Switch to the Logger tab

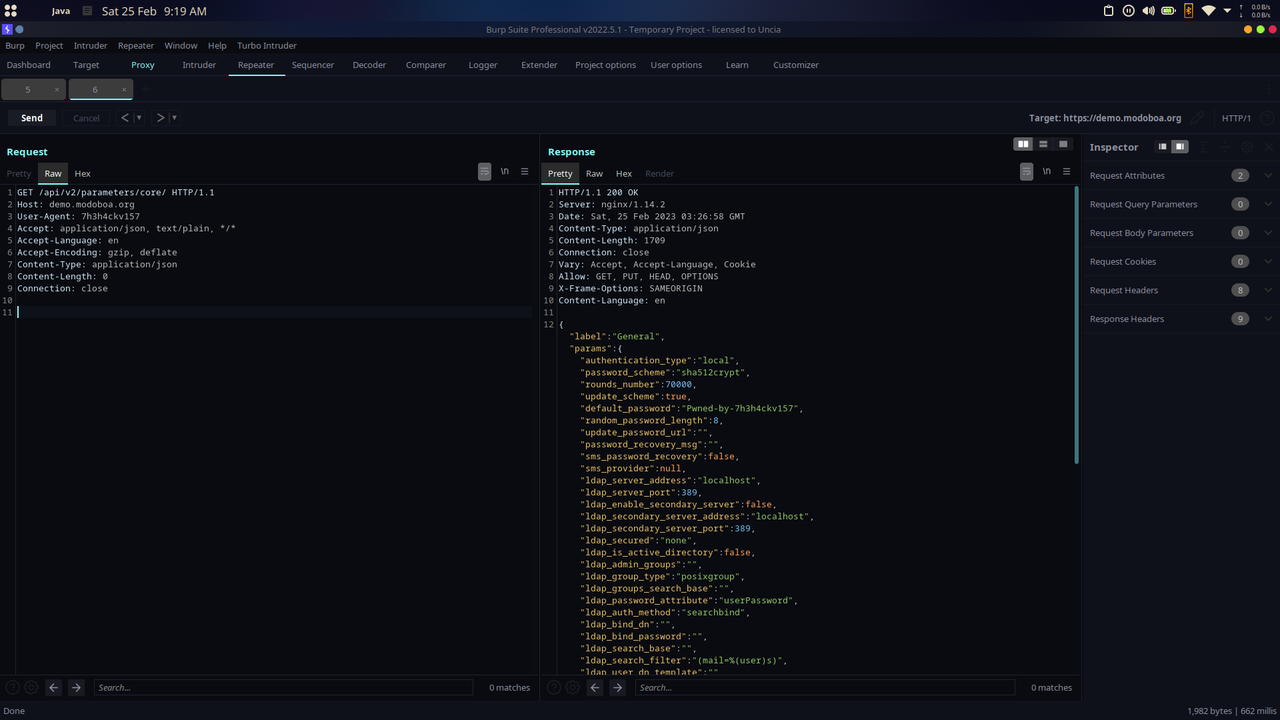[483, 65]
